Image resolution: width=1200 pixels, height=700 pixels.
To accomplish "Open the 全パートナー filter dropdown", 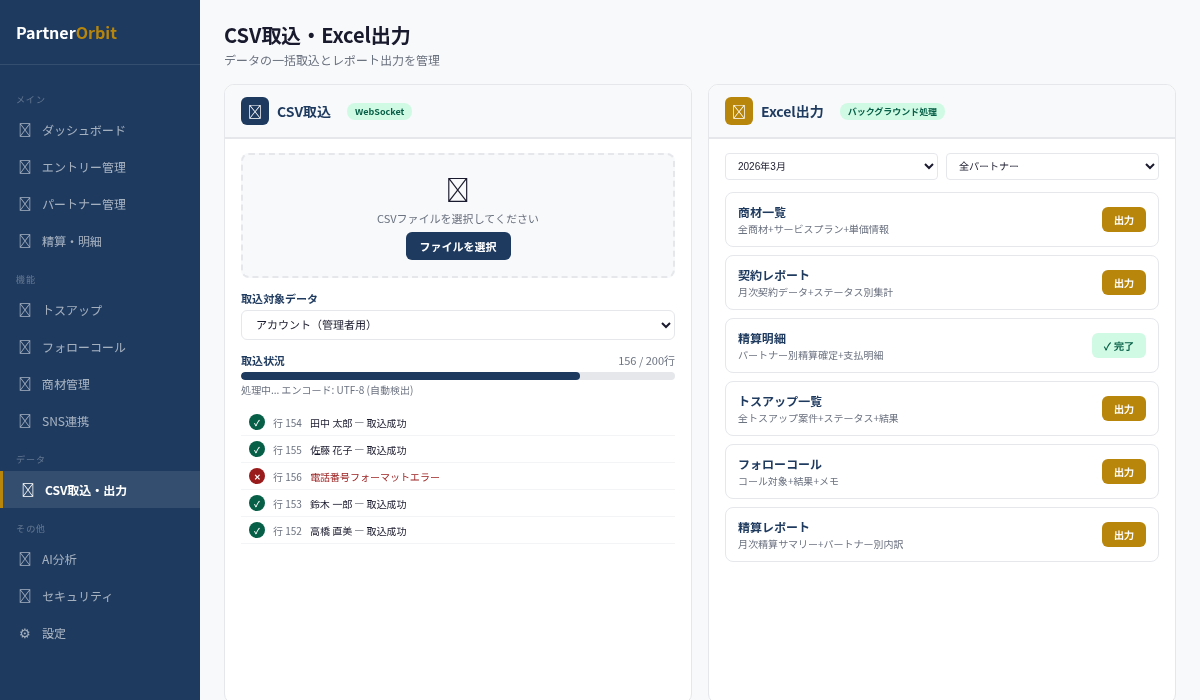I will pyautogui.click(x=1052, y=166).
